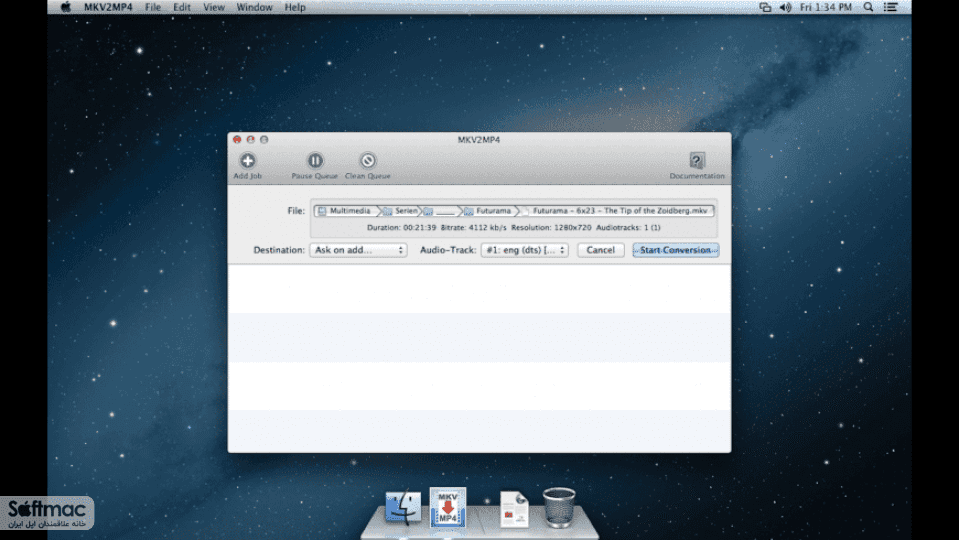Open the Documentation help icon
The height and width of the screenshot is (540, 959).
click(x=697, y=161)
